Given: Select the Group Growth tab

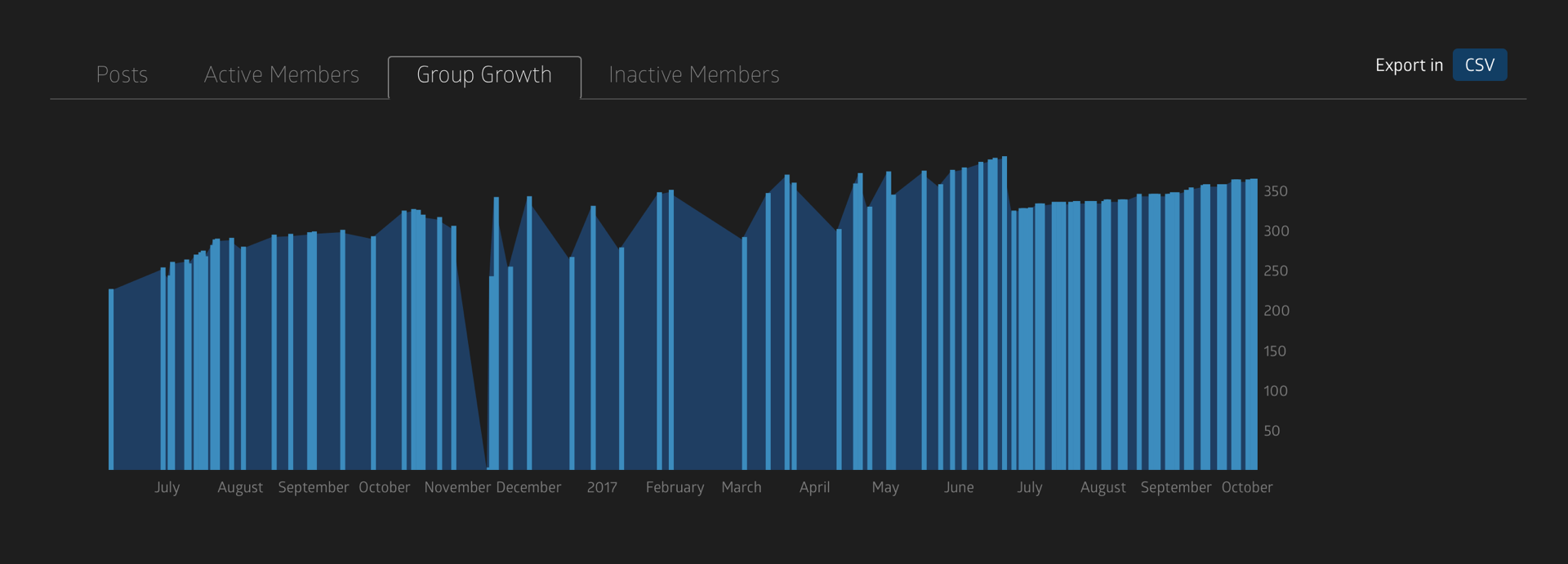Looking at the screenshot, I should click(x=484, y=75).
